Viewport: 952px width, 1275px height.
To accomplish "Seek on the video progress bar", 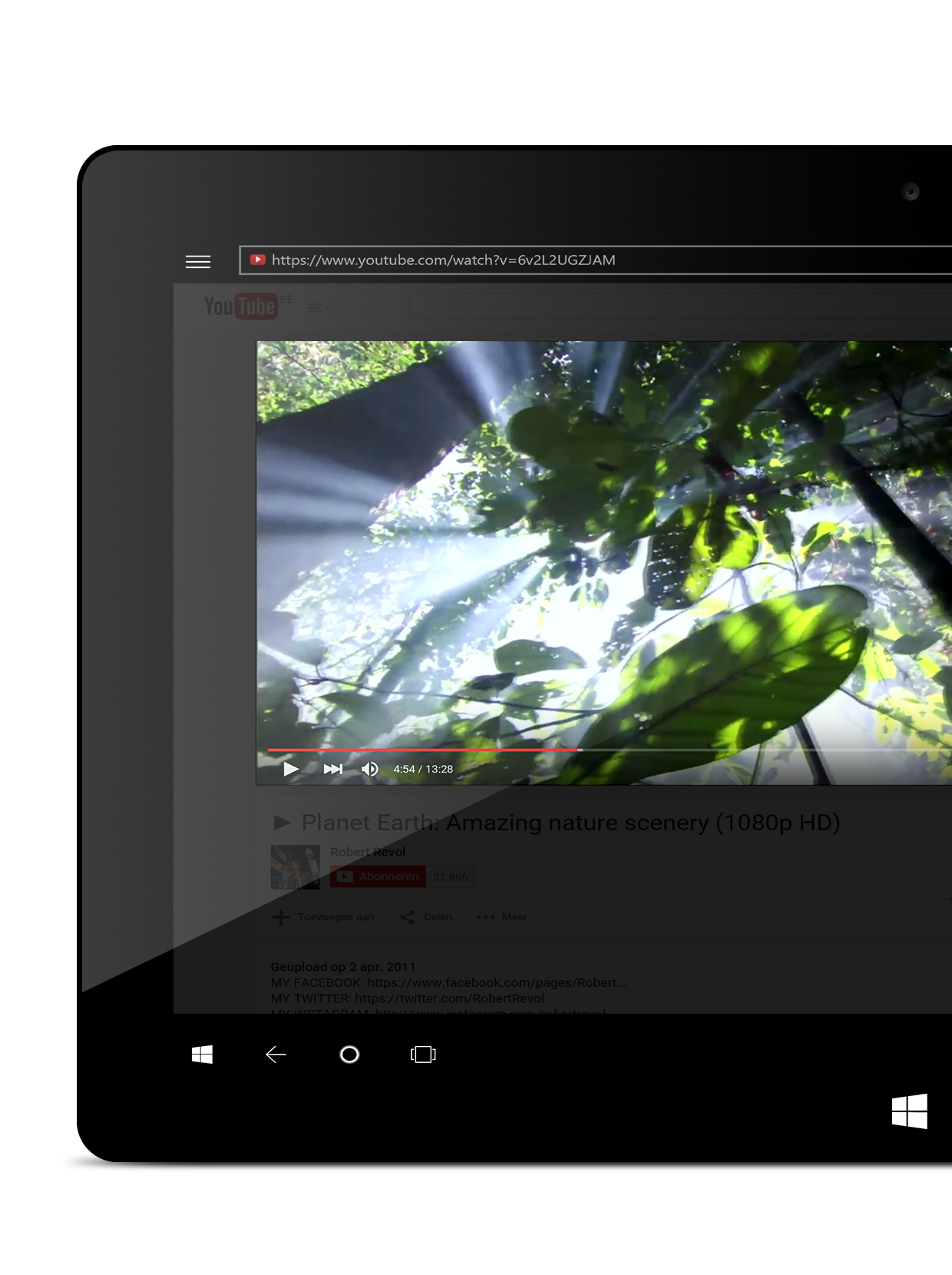I will (x=610, y=750).
